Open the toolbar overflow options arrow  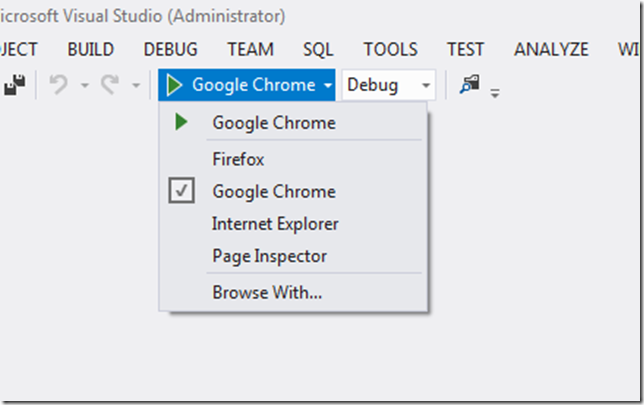coord(494,92)
